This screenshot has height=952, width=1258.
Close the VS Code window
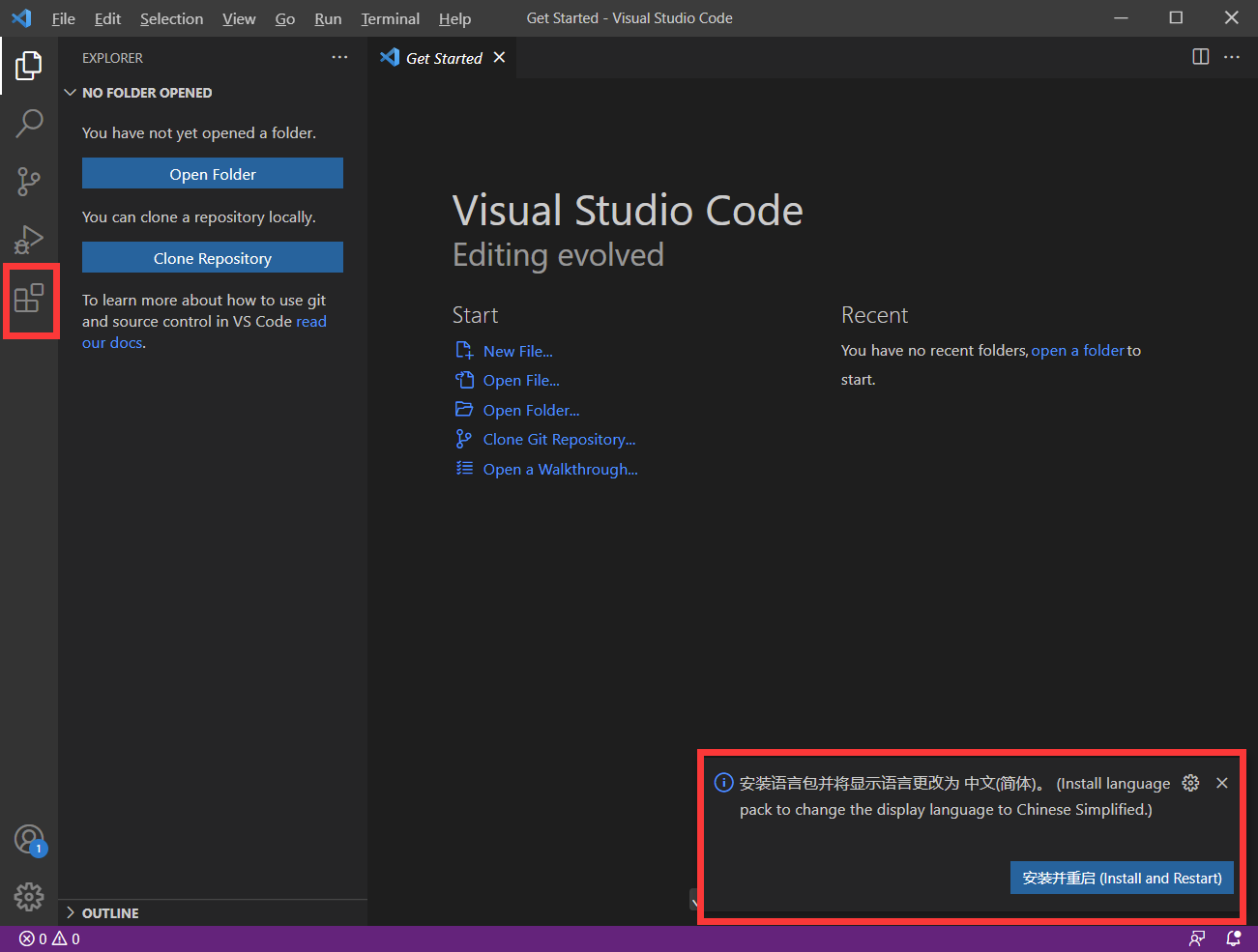coord(1231,17)
